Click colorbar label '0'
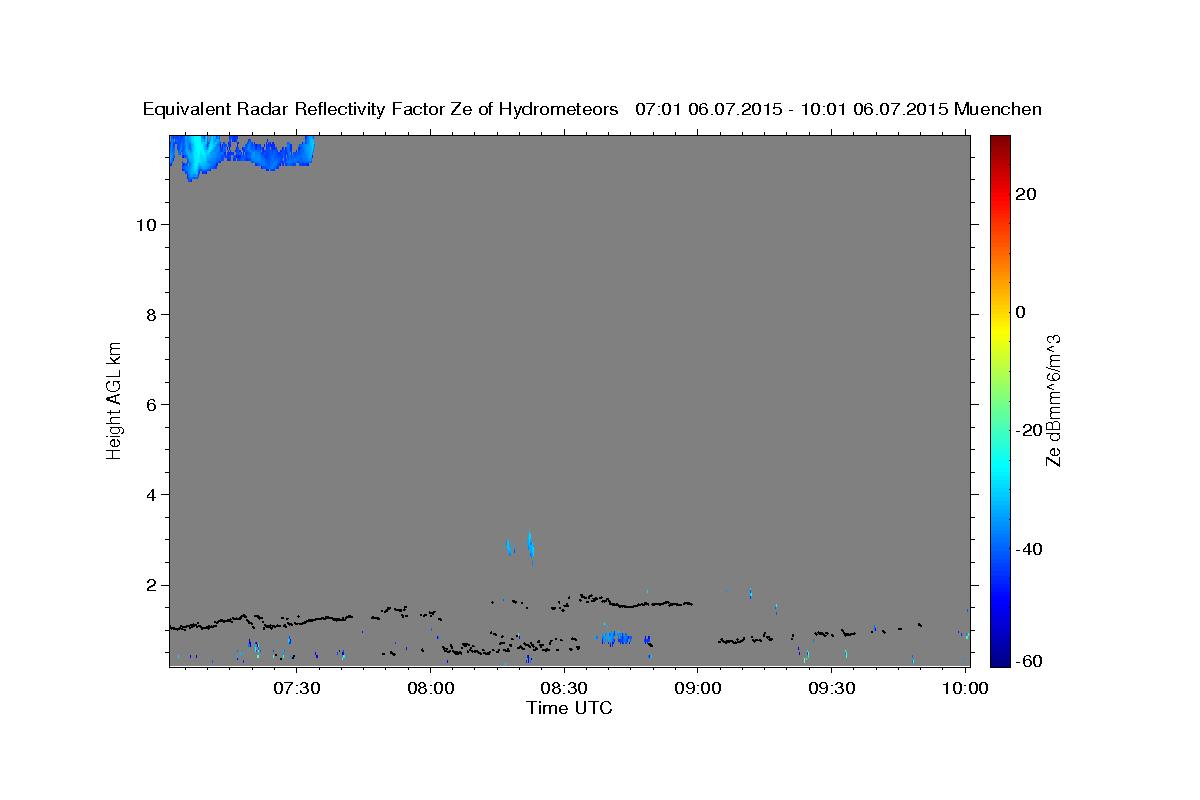The image size is (1200, 800). click(1021, 312)
